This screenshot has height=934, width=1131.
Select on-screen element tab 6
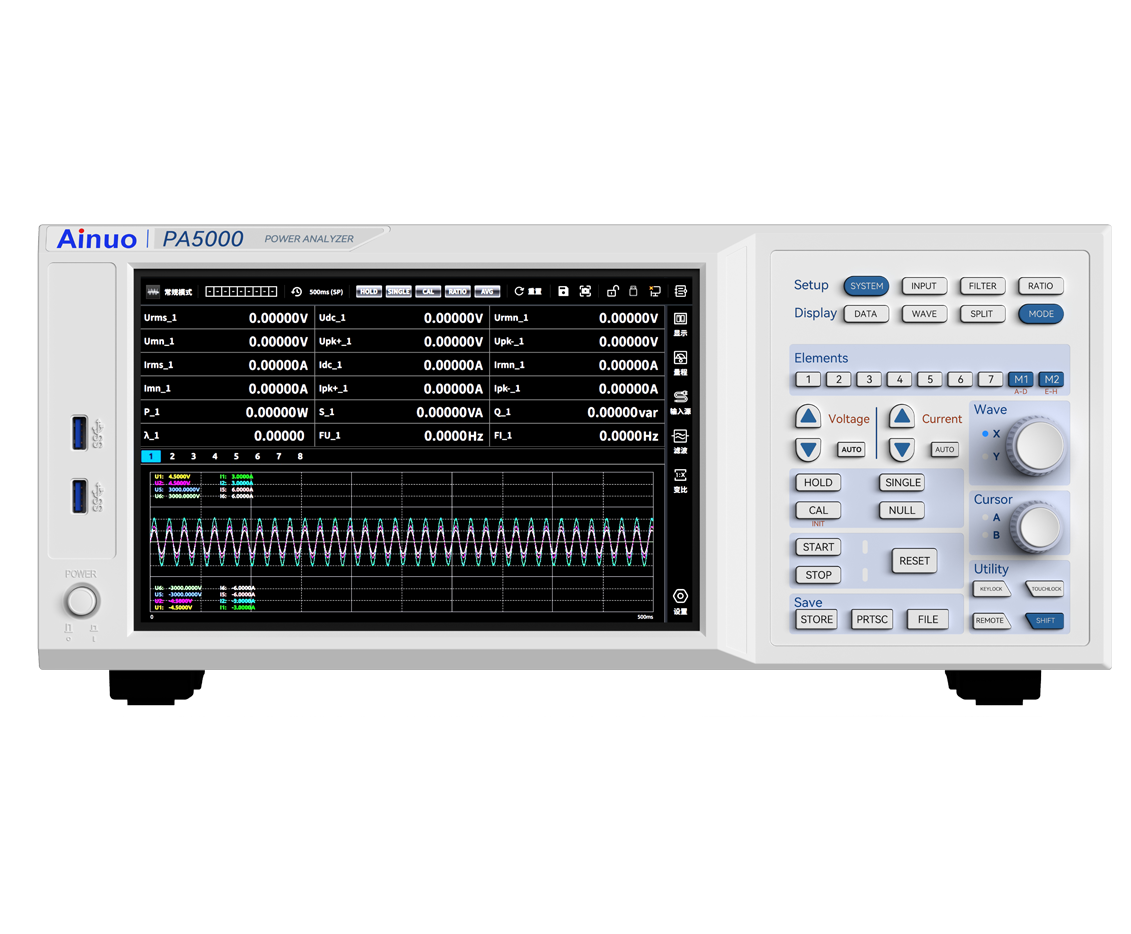tap(258, 456)
